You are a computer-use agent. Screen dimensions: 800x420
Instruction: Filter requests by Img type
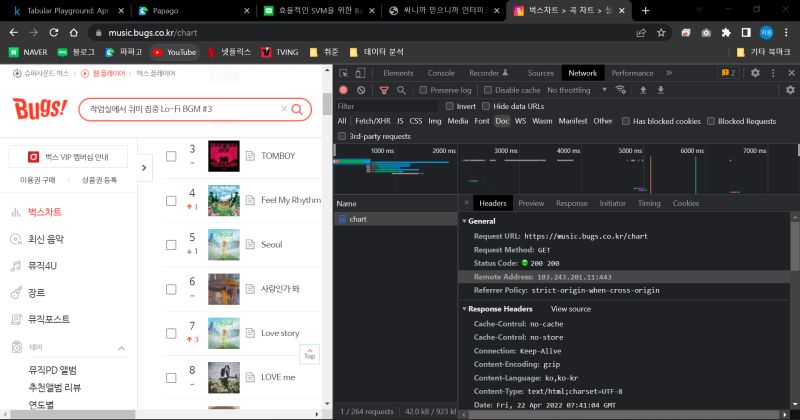pyautogui.click(x=435, y=121)
